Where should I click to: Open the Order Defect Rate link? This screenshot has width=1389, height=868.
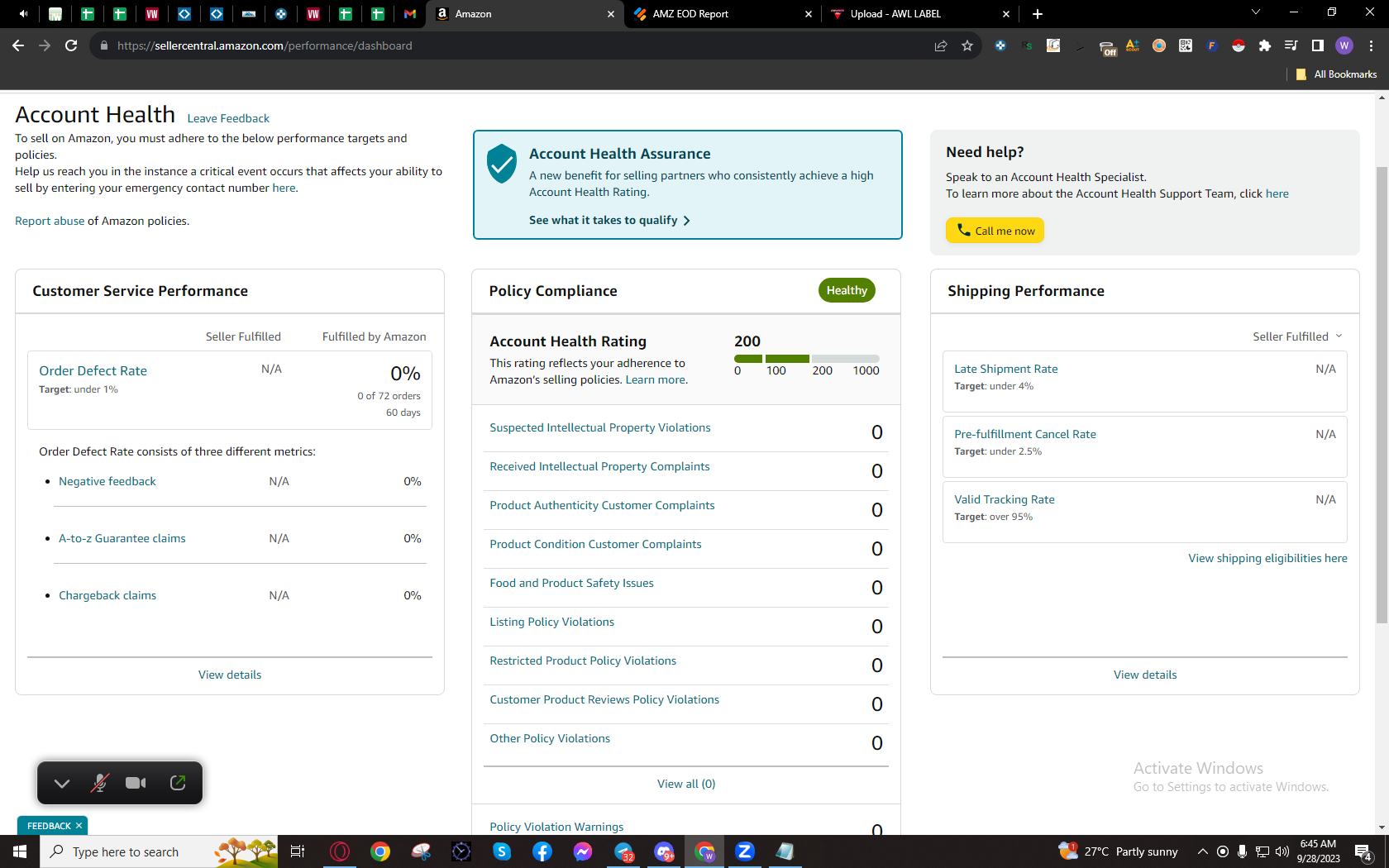[93, 371]
